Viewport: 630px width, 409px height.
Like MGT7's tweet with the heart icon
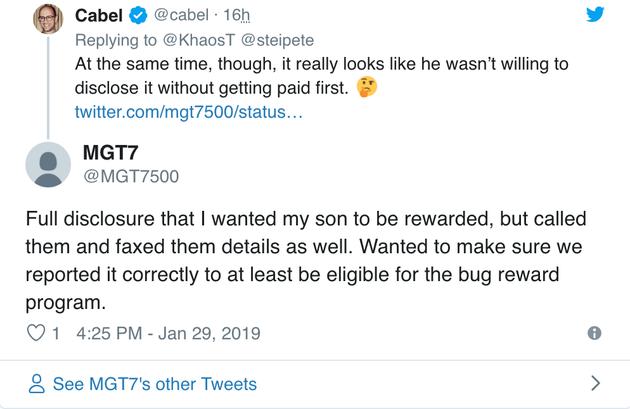coord(35,332)
